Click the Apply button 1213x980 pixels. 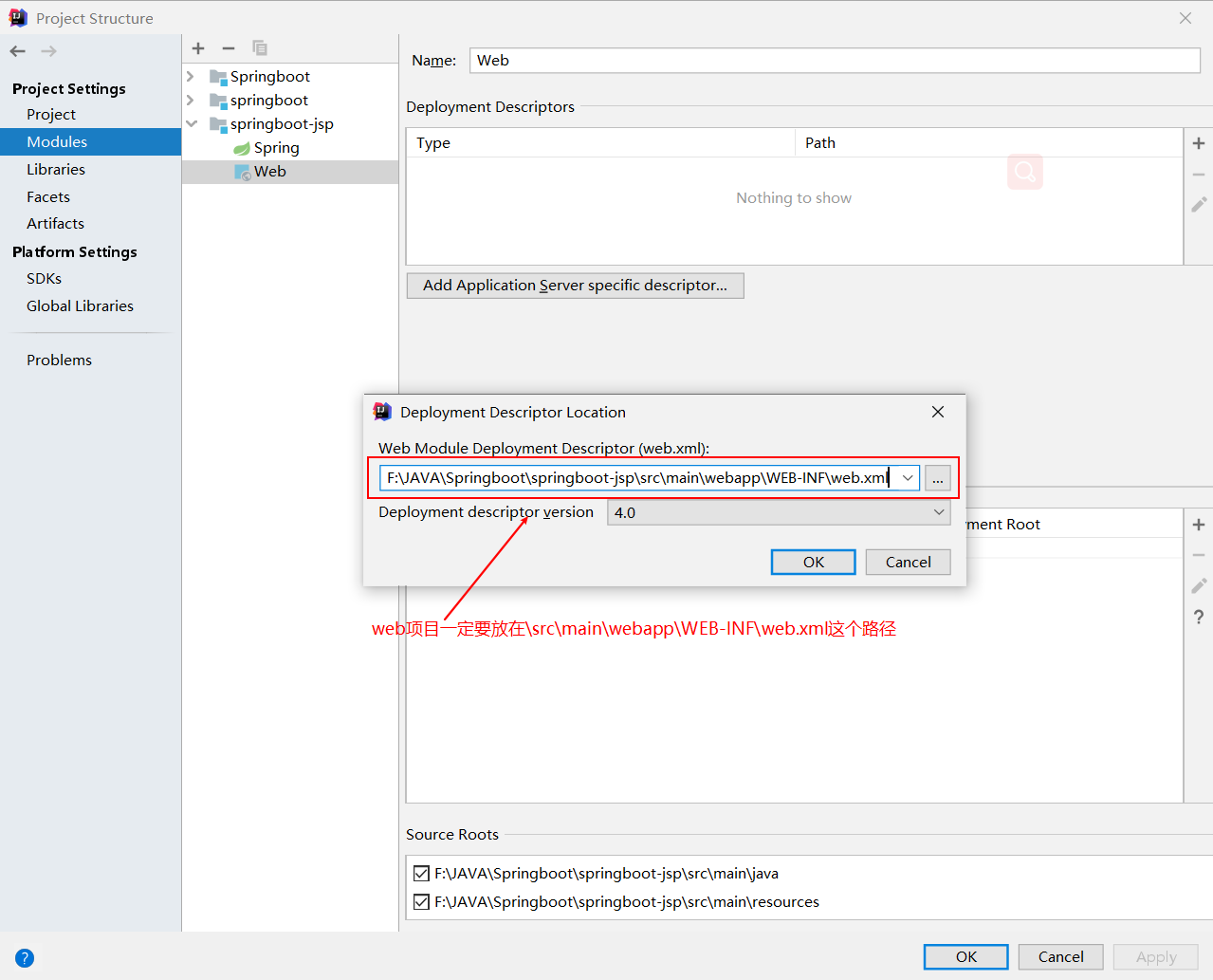pyautogui.click(x=1156, y=957)
